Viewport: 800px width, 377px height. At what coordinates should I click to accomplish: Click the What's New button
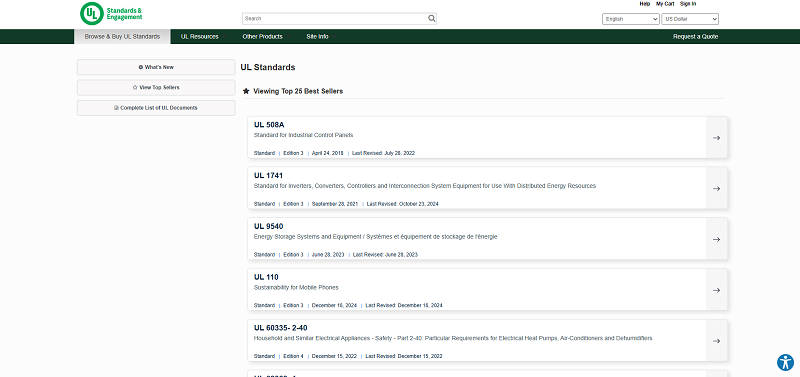point(156,67)
